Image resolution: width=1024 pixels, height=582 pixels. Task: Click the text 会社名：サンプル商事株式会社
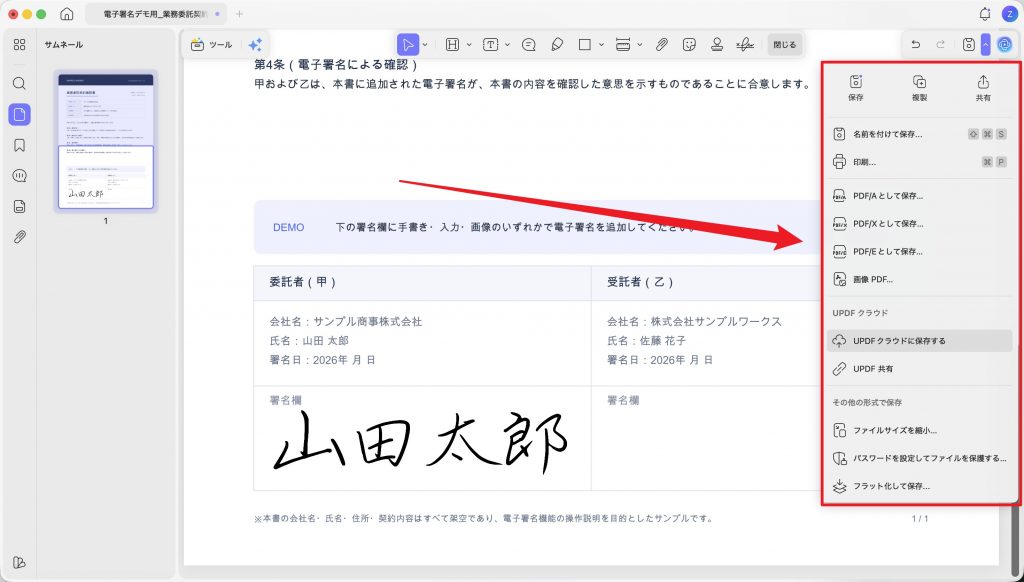[345, 321]
